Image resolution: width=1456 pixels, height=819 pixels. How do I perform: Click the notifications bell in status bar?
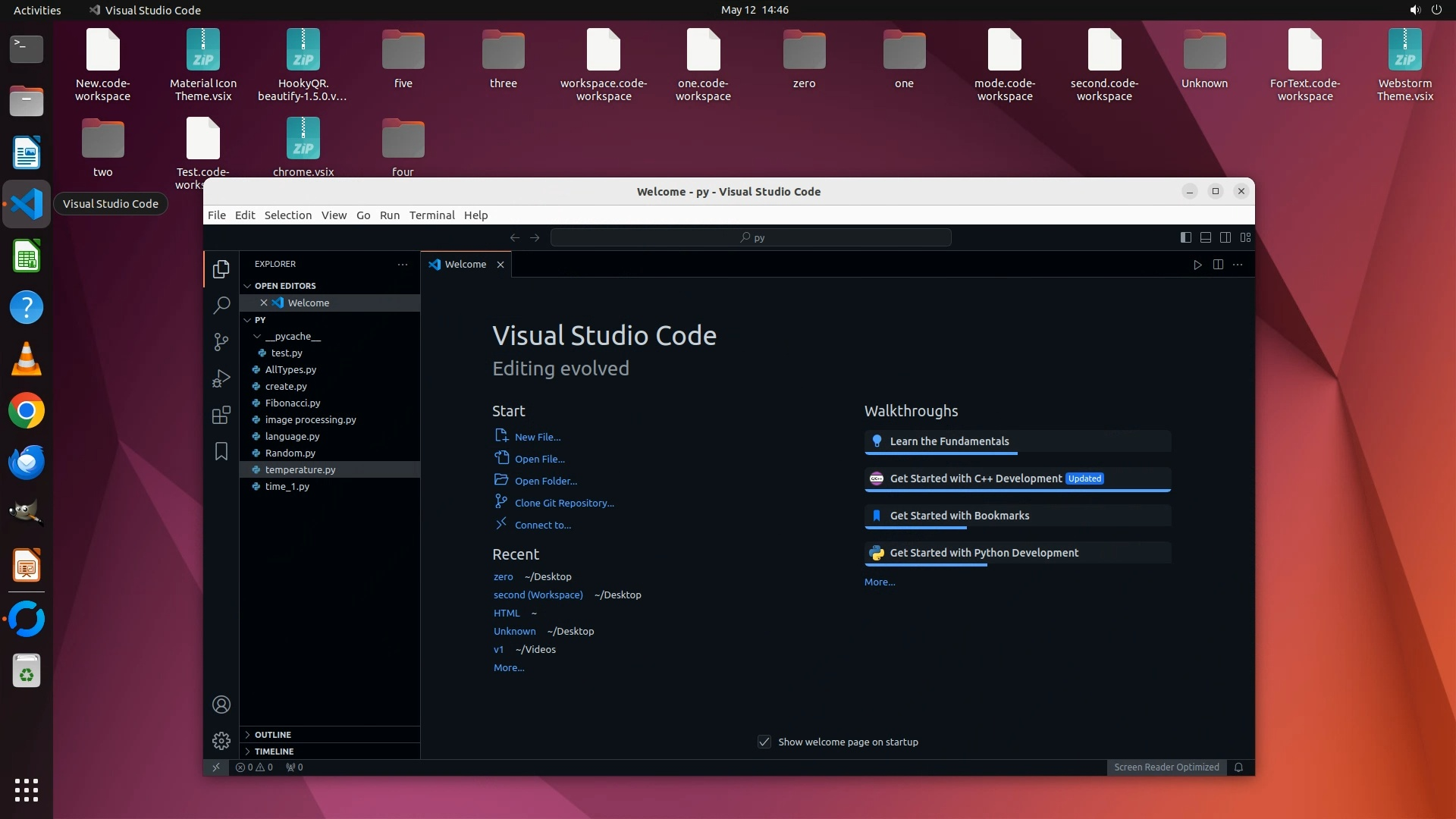(1238, 767)
